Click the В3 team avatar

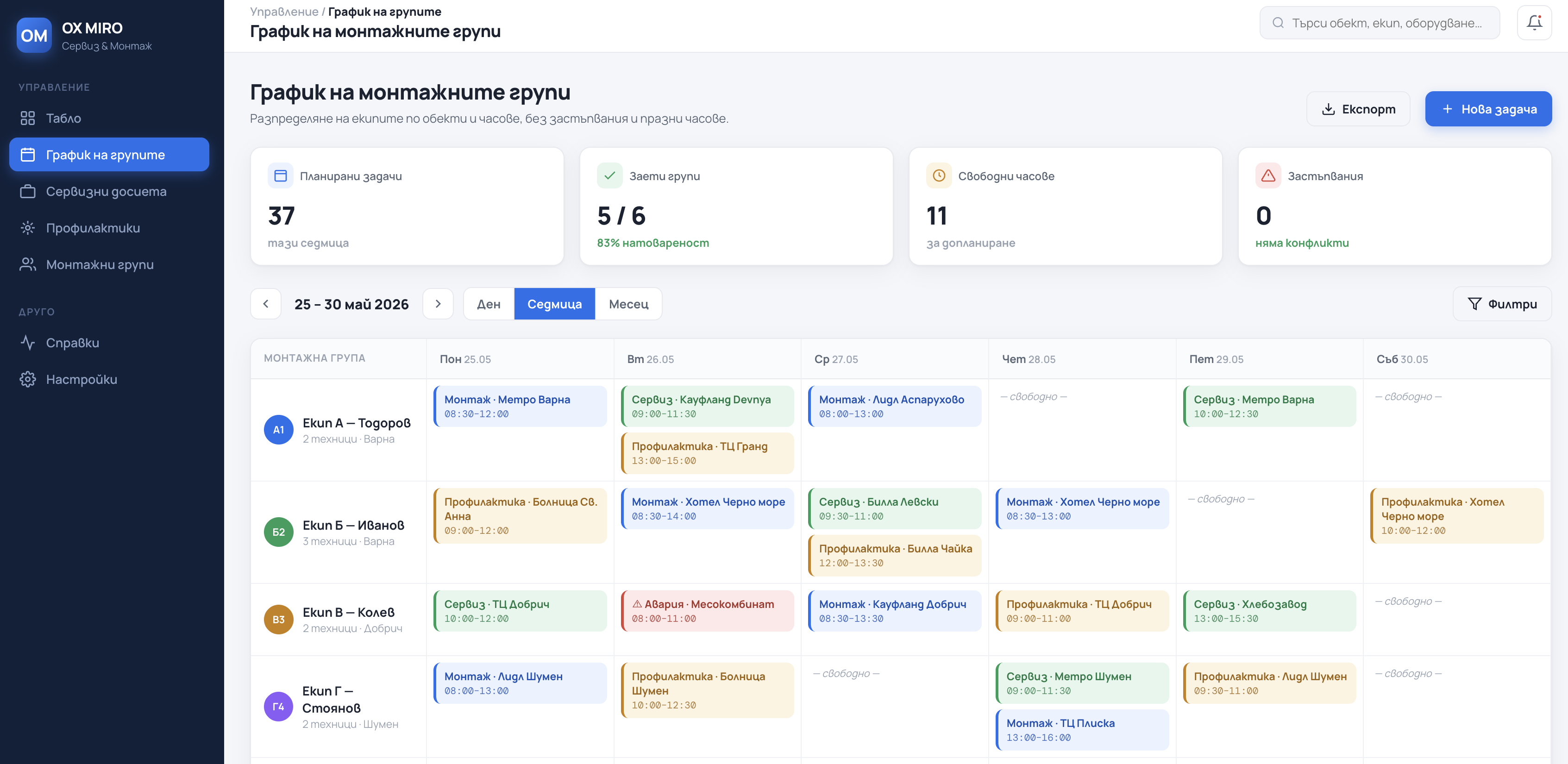click(x=279, y=620)
